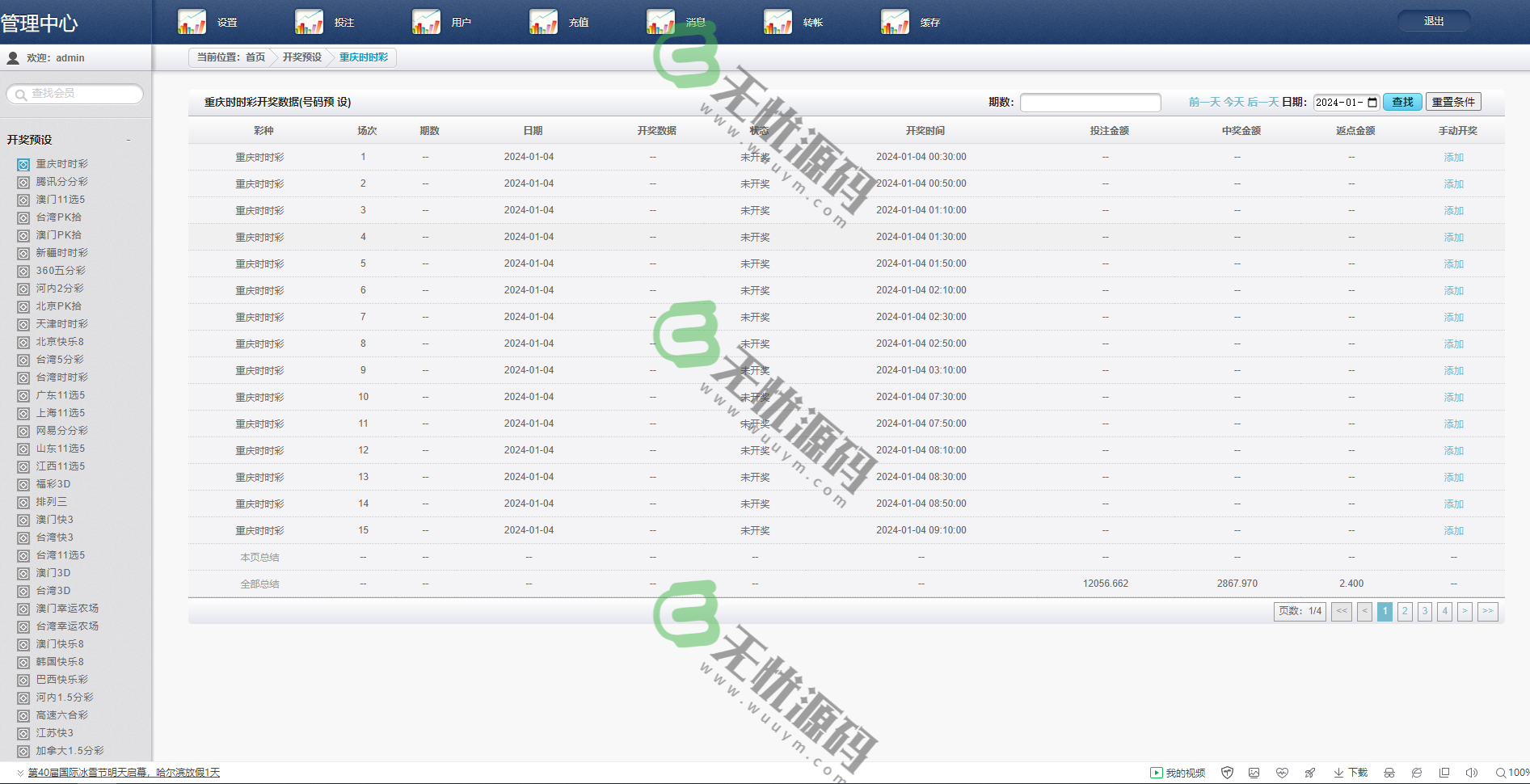This screenshot has height=784, width=1530.
Task: Click the heart health-check icon in status bar
Action: (1282, 773)
